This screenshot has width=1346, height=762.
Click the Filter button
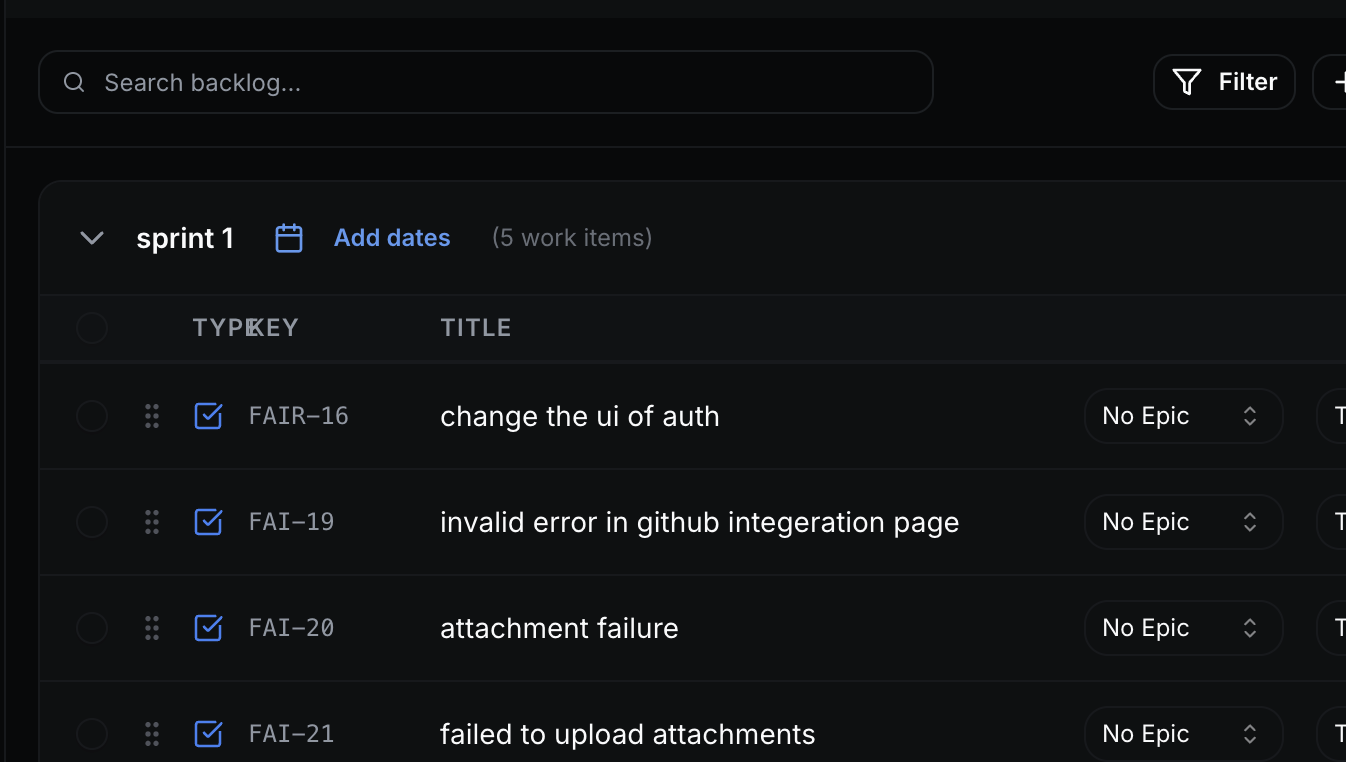[x=1224, y=82]
